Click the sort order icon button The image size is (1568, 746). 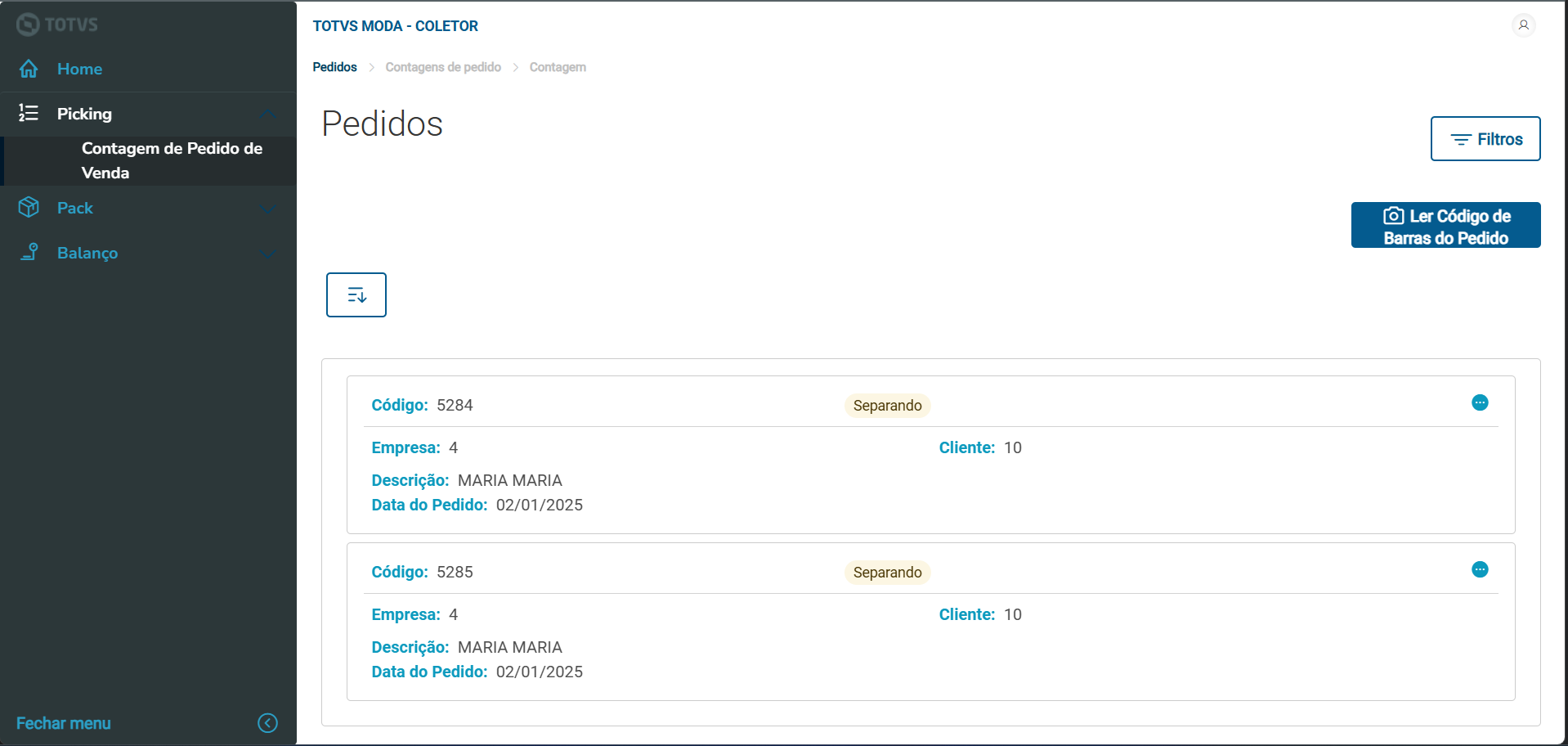tap(356, 294)
